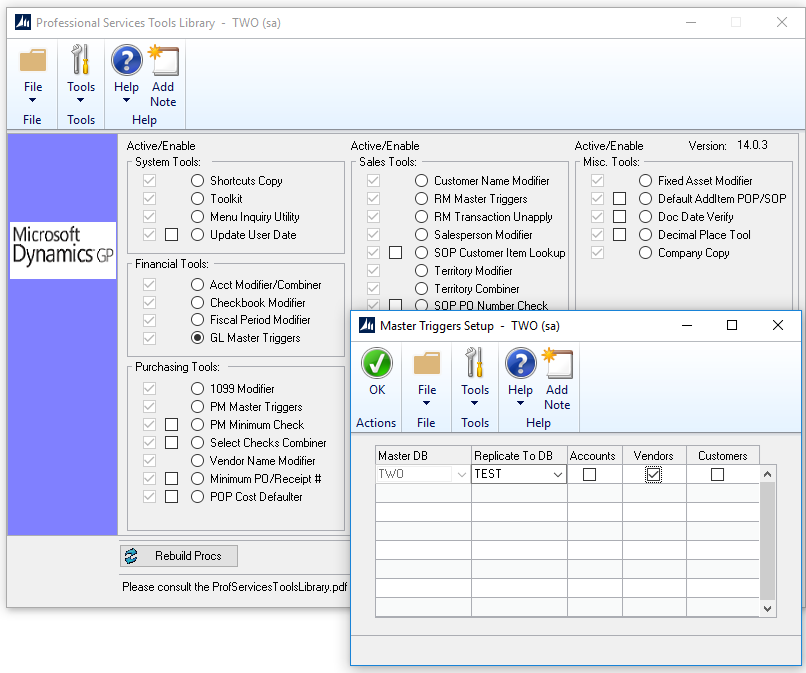The width and height of the screenshot is (806, 673).
Task: Click the Add Note icon in main window
Action: tap(163, 60)
